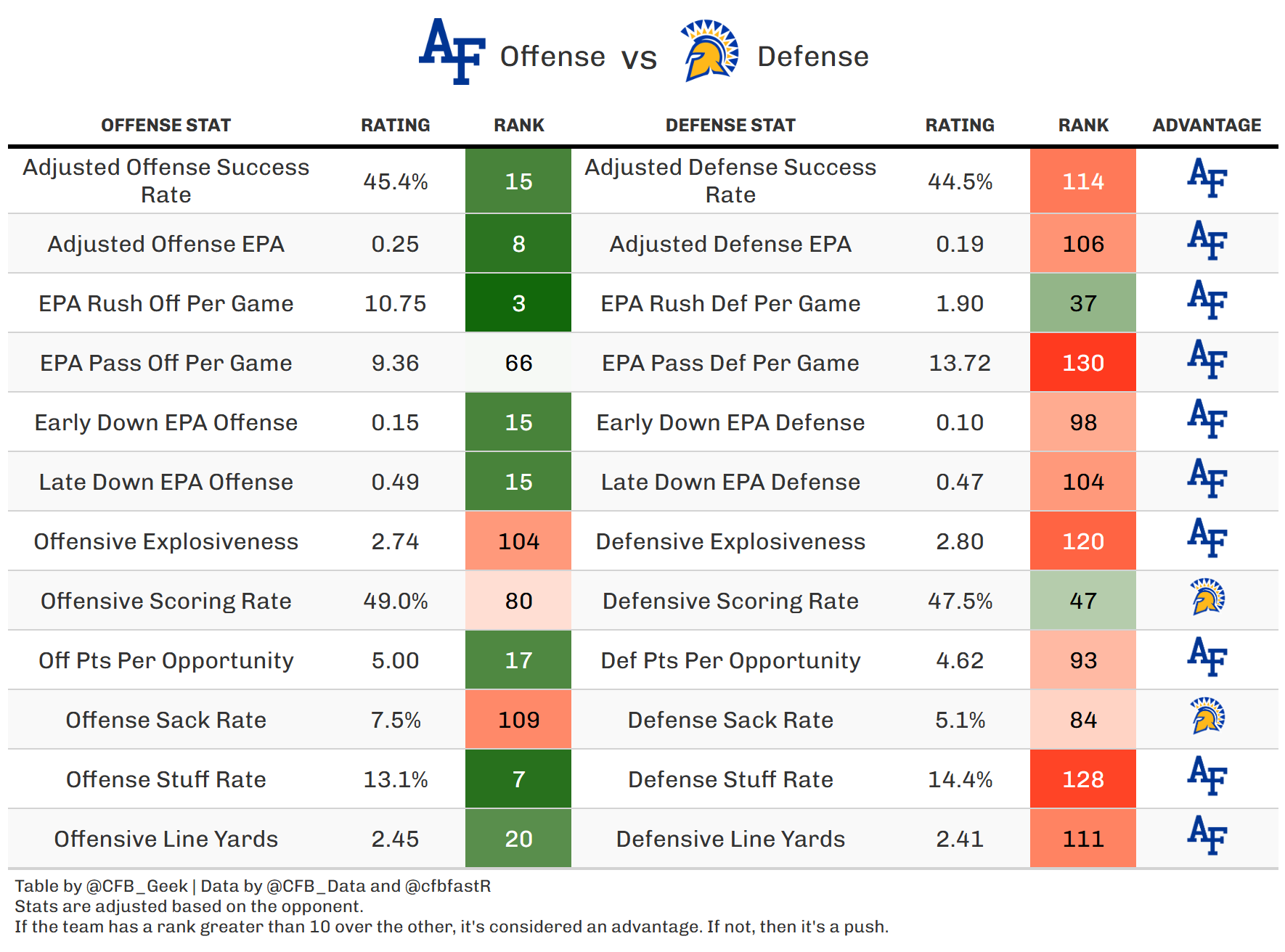1285x952 pixels.
Task: Click the advantage logo in the Offensive Line Yards row
Action: (1207, 835)
